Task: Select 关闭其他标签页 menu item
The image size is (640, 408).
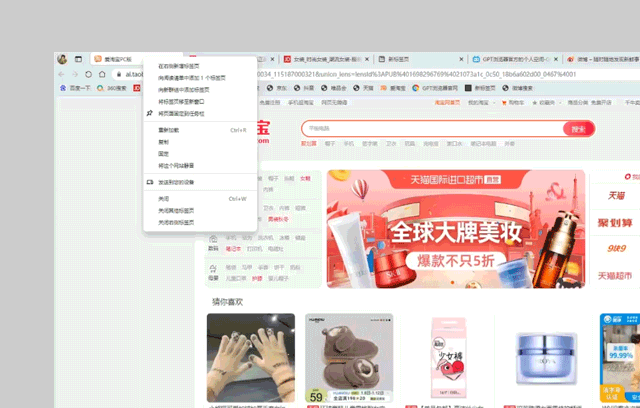Action: point(200,211)
